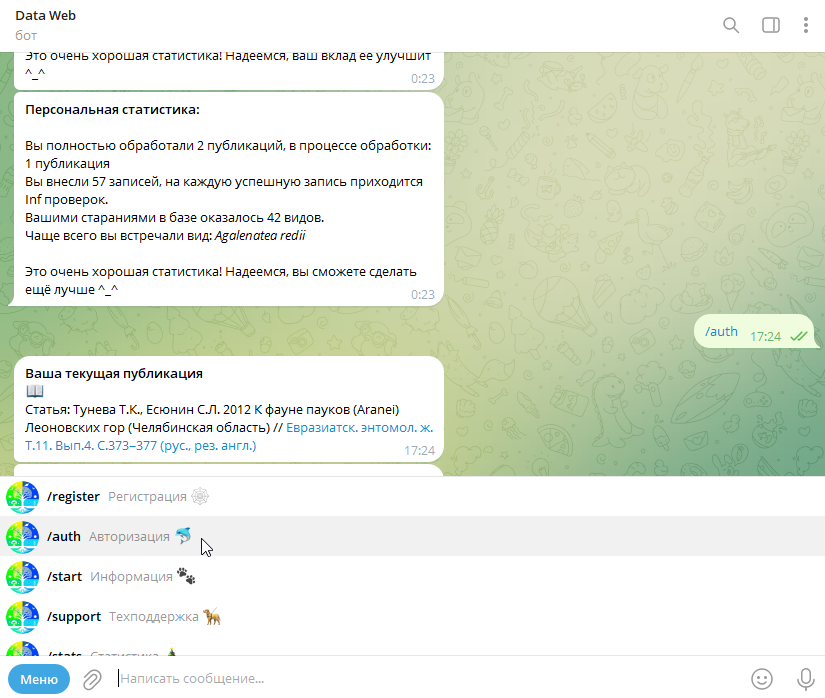Start voice message with microphone icon
The width and height of the screenshot is (825, 698).
806,679
